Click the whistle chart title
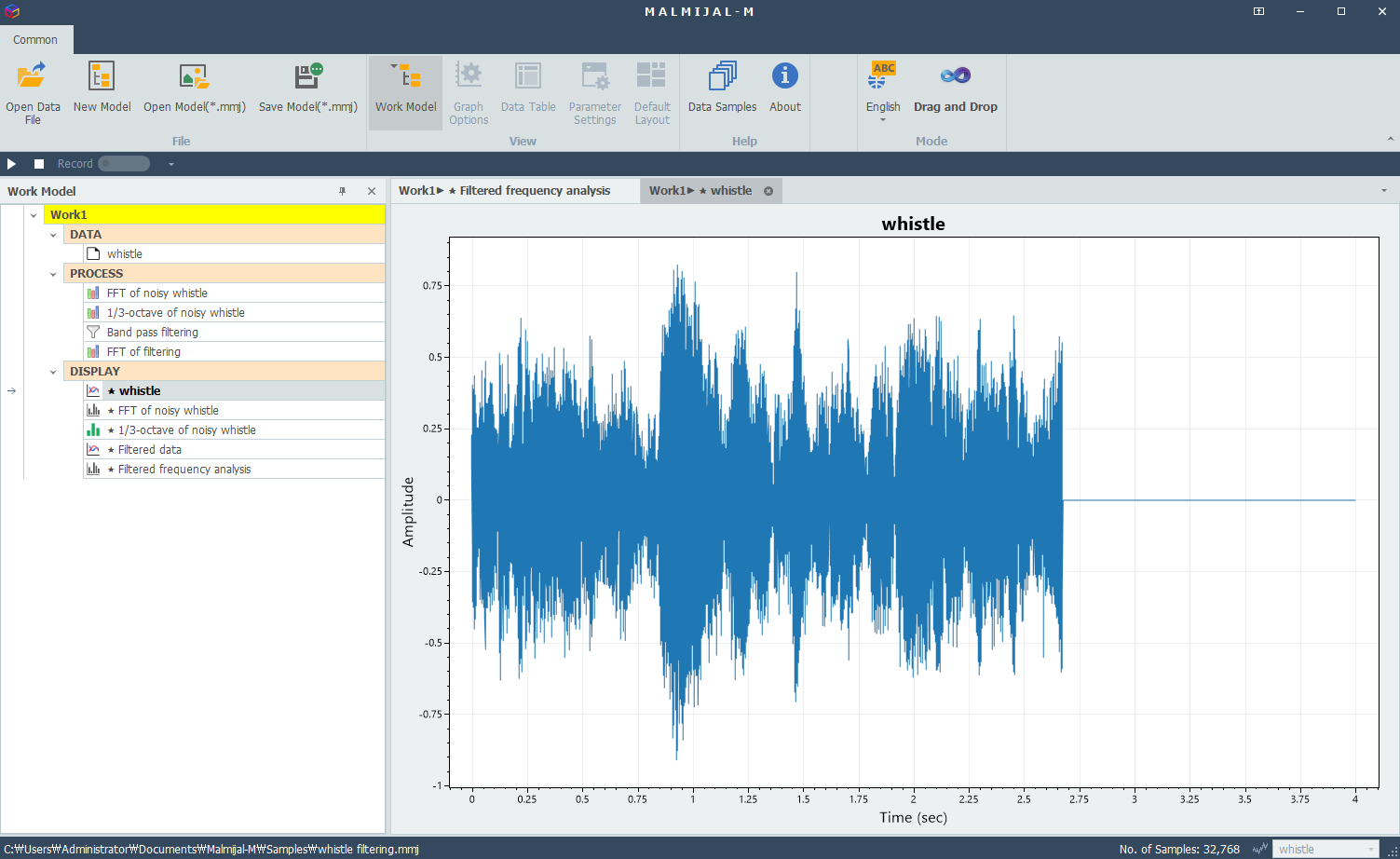The image size is (1400, 859). [x=913, y=224]
